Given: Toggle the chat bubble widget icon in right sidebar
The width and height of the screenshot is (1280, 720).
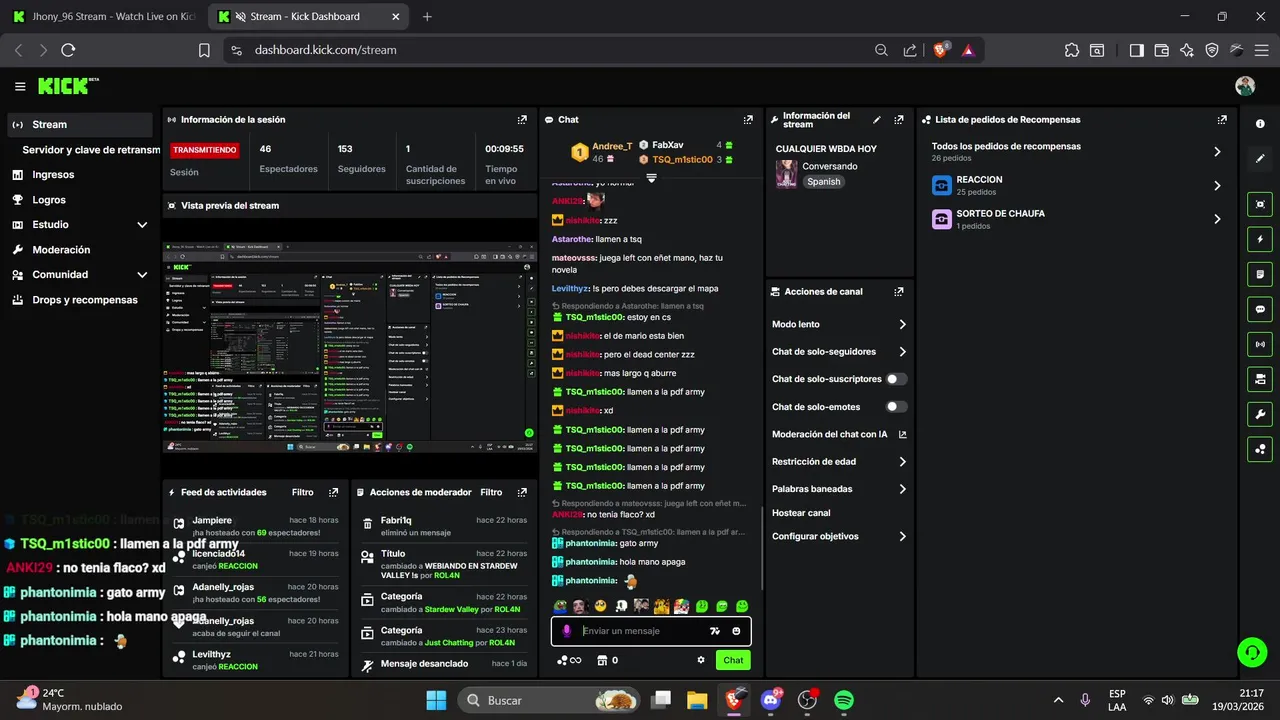Looking at the screenshot, I should point(1260,309).
